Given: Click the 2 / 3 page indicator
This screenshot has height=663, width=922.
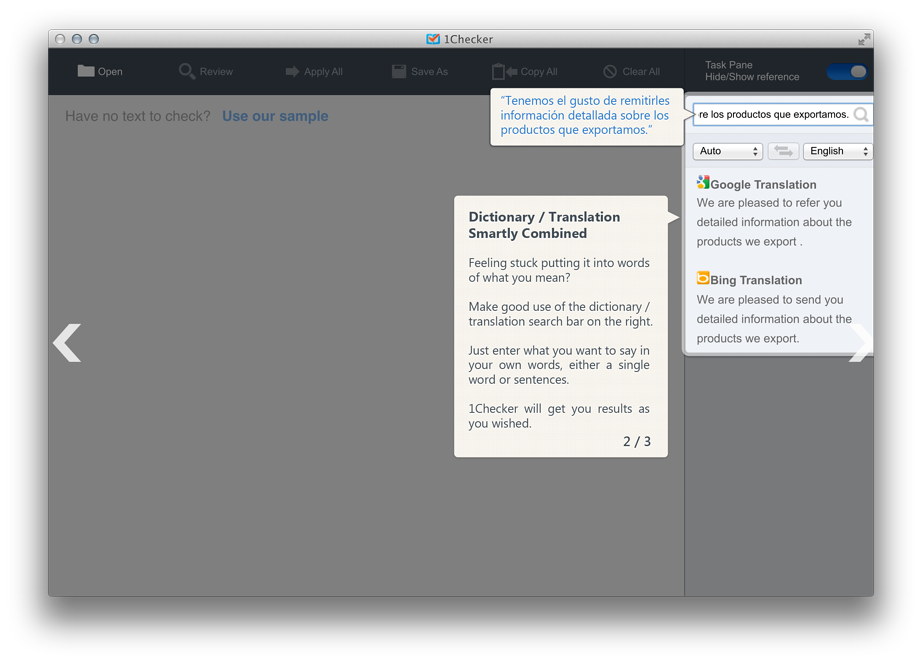Looking at the screenshot, I should pos(637,441).
